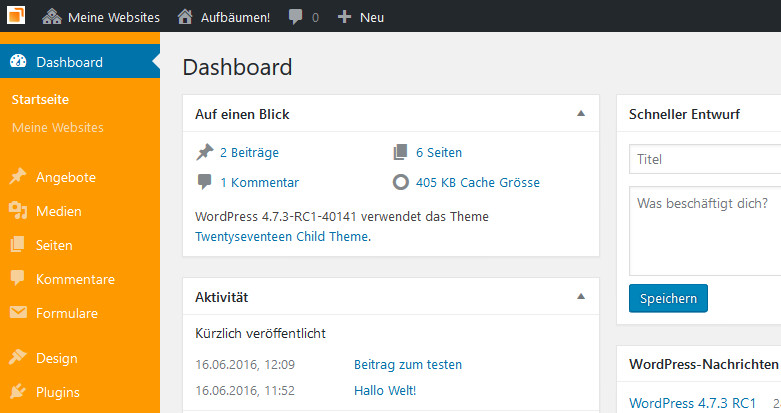Viewport: 781px width, 413px height.
Task: Go to Design in sidebar
Action: 56,358
